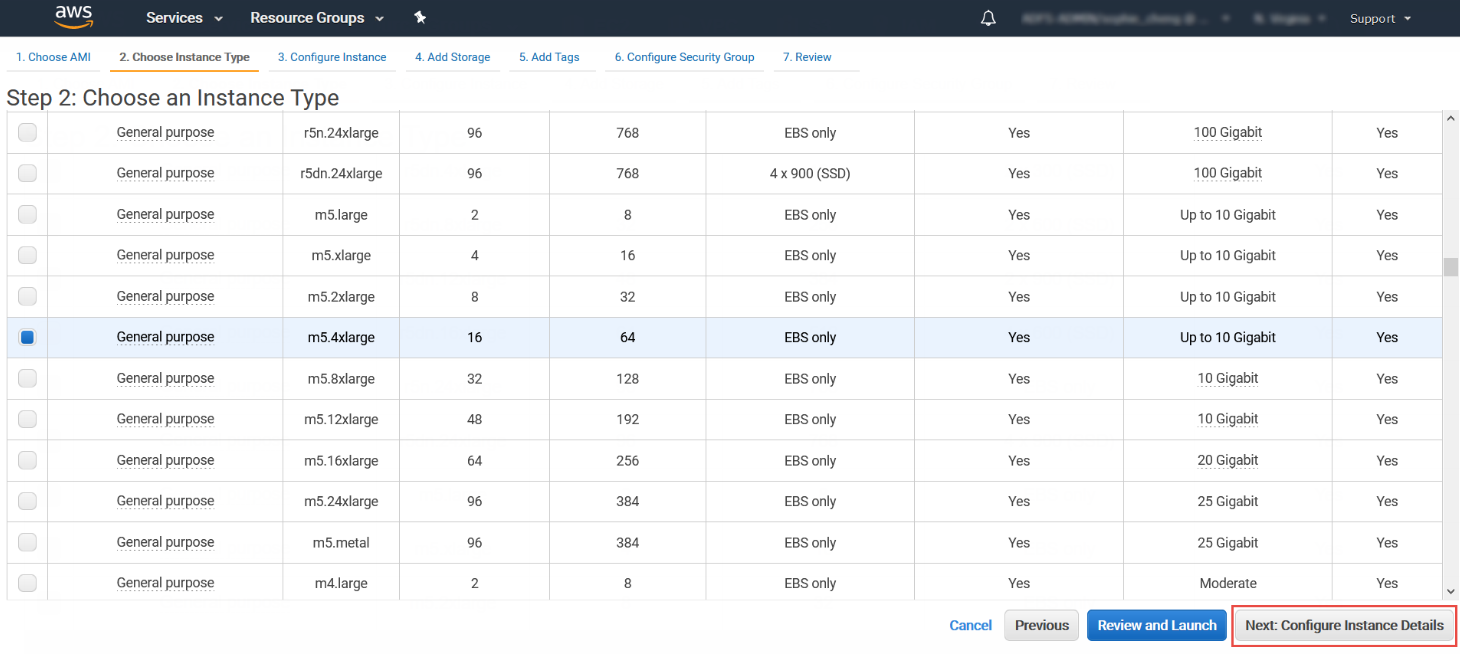1460x654 pixels.
Task: Click Next: Configure Instance Details
Action: [x=1343, y=625]
